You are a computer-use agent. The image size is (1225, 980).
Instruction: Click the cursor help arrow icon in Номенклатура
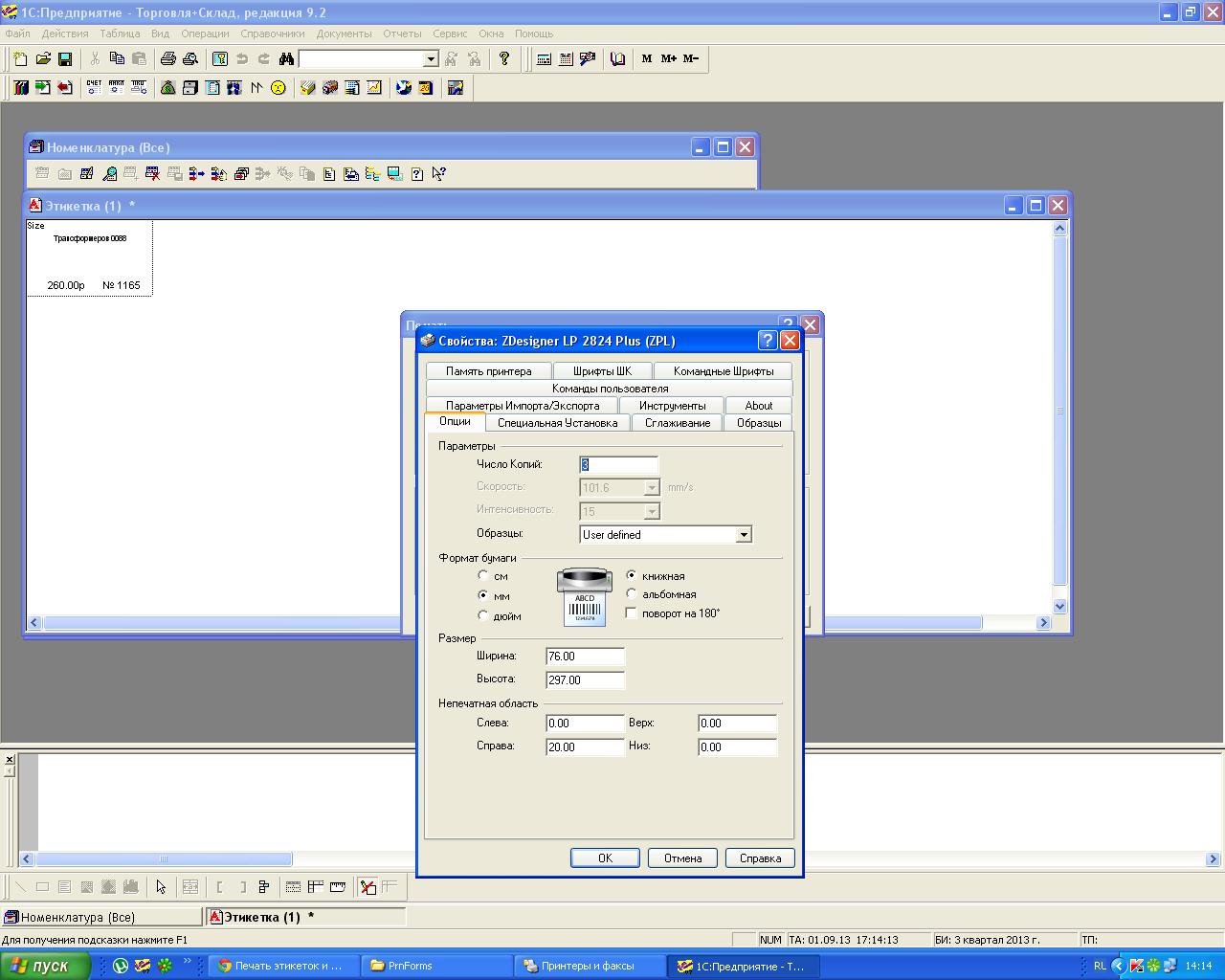(x=438, y=174)
